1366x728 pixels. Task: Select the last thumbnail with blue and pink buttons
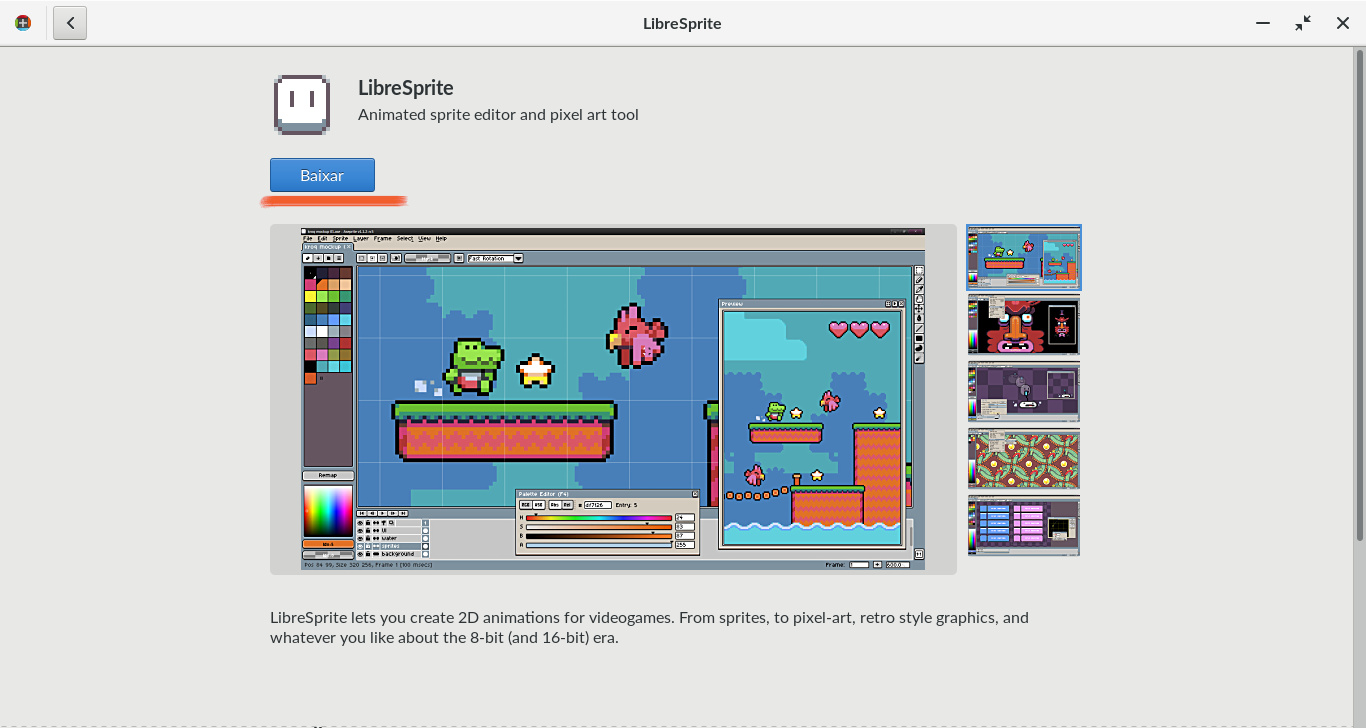1023,526
